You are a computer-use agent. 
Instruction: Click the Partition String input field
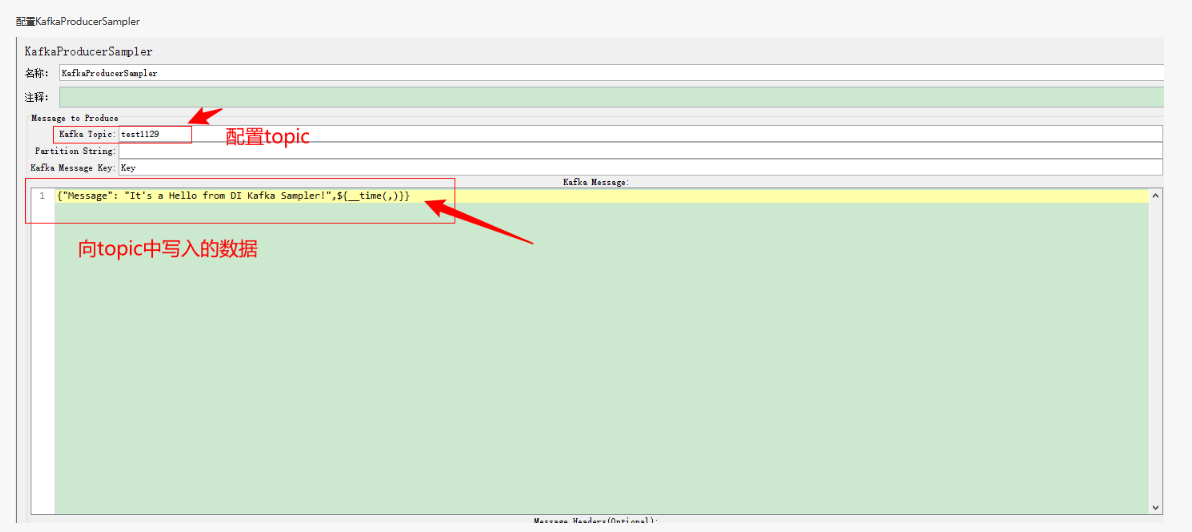(641, 150)
